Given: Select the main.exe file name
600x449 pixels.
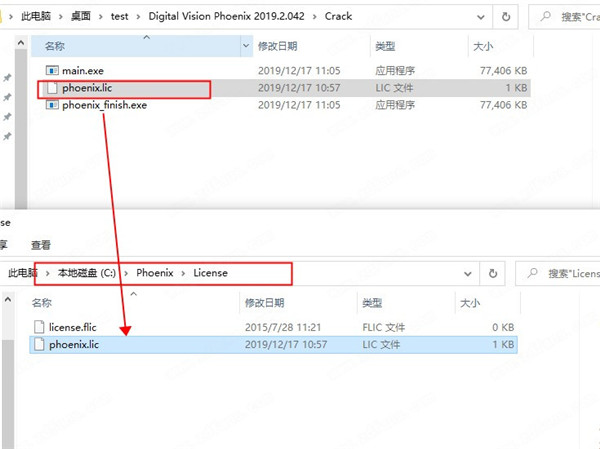Looking at the screenshot, I should pyautogui.click(x=83, y=71).
